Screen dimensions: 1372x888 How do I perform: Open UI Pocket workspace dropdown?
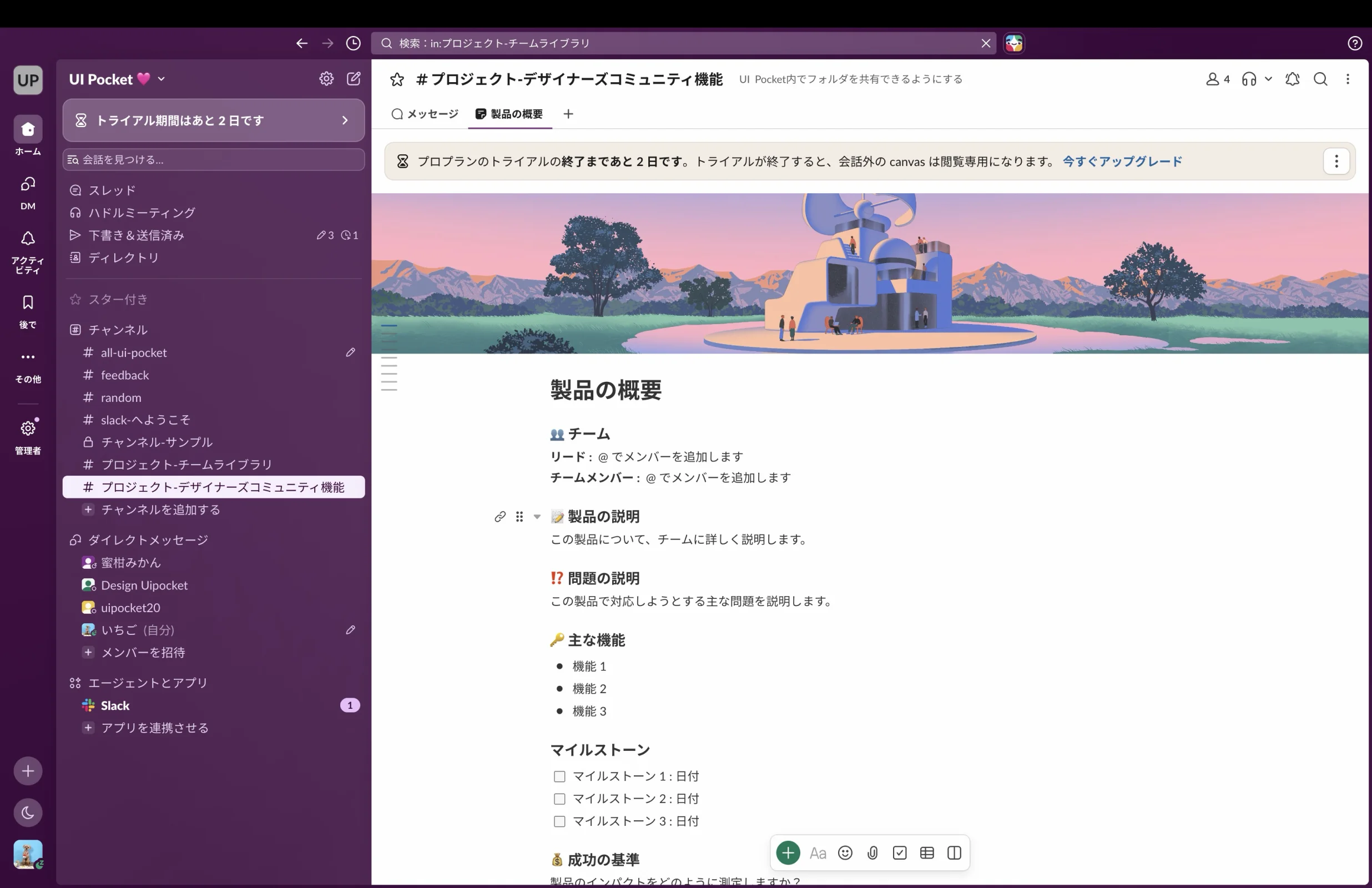click(117, 79)
